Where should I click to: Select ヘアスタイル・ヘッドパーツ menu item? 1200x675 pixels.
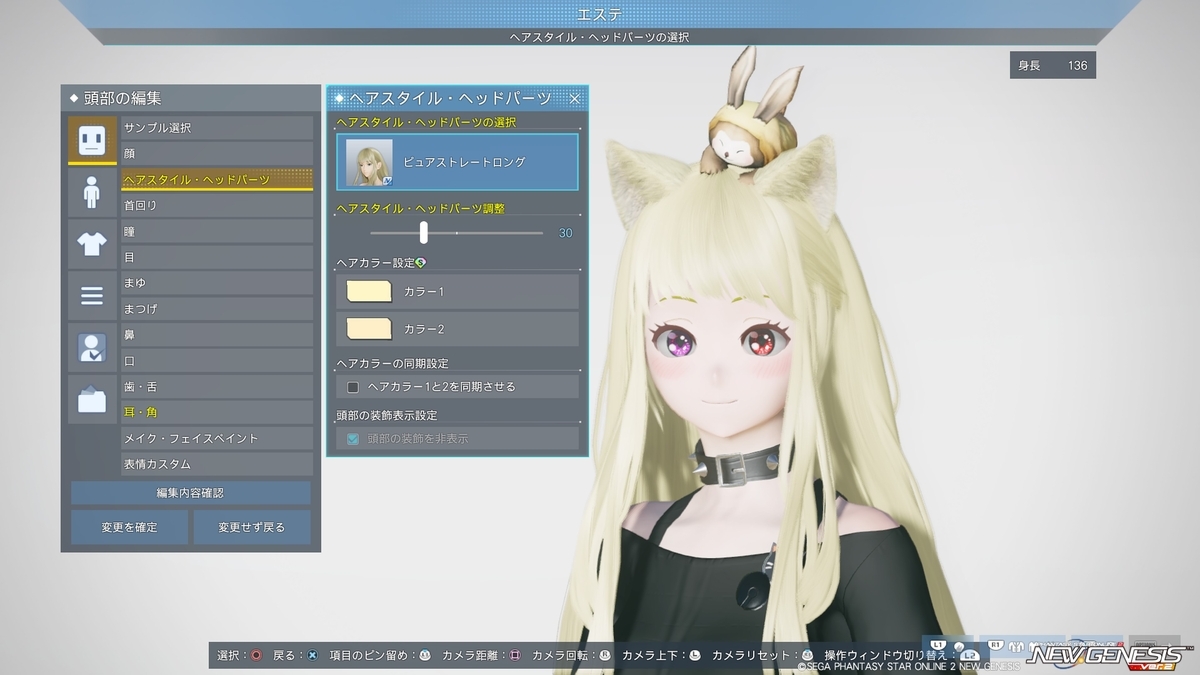(x=217, y=180)
